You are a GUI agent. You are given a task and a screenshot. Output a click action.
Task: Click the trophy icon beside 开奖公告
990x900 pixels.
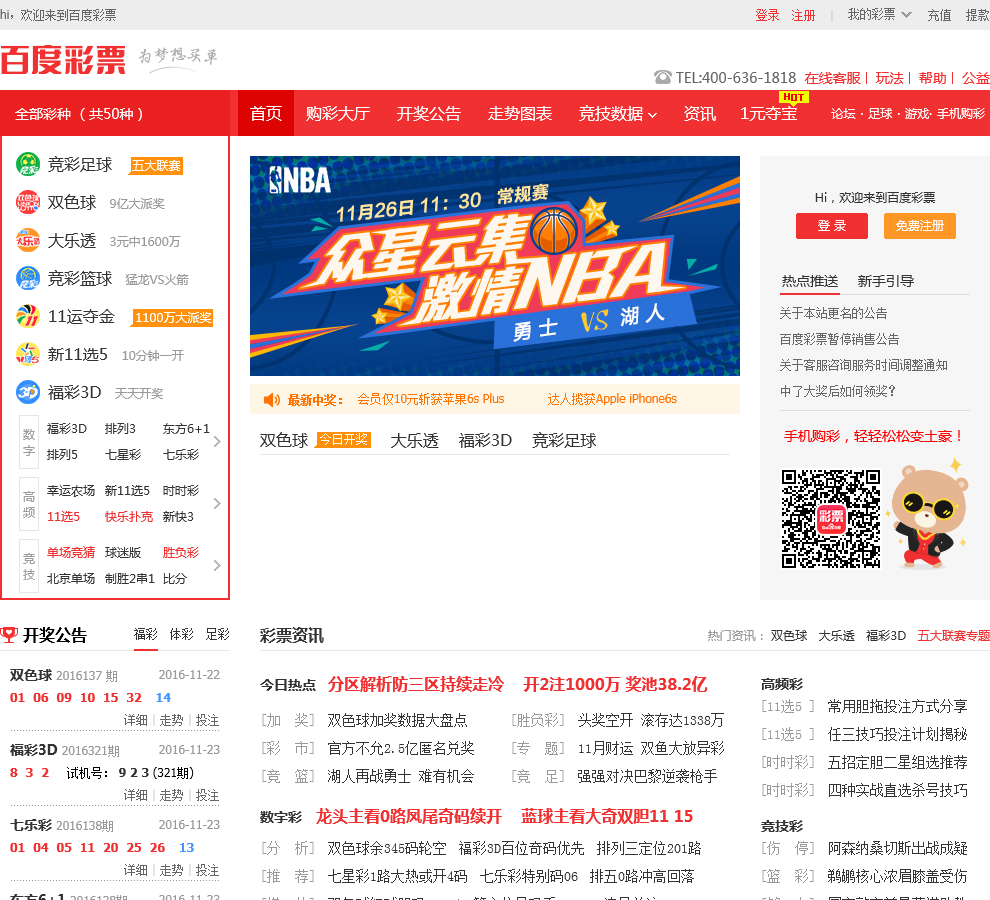pos(9,635)
